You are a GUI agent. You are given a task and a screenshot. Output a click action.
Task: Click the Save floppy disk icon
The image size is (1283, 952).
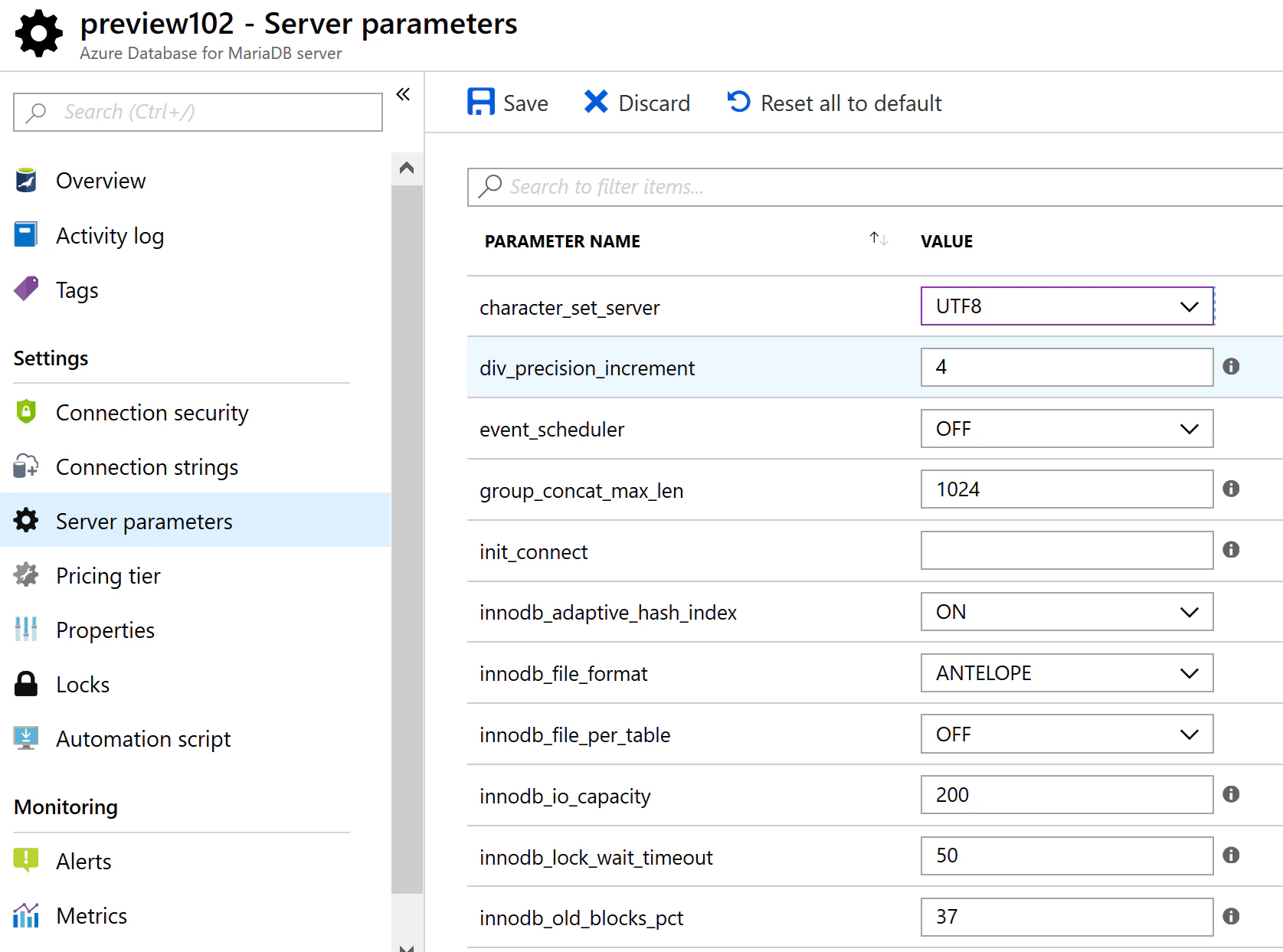[x=481, y=102]
